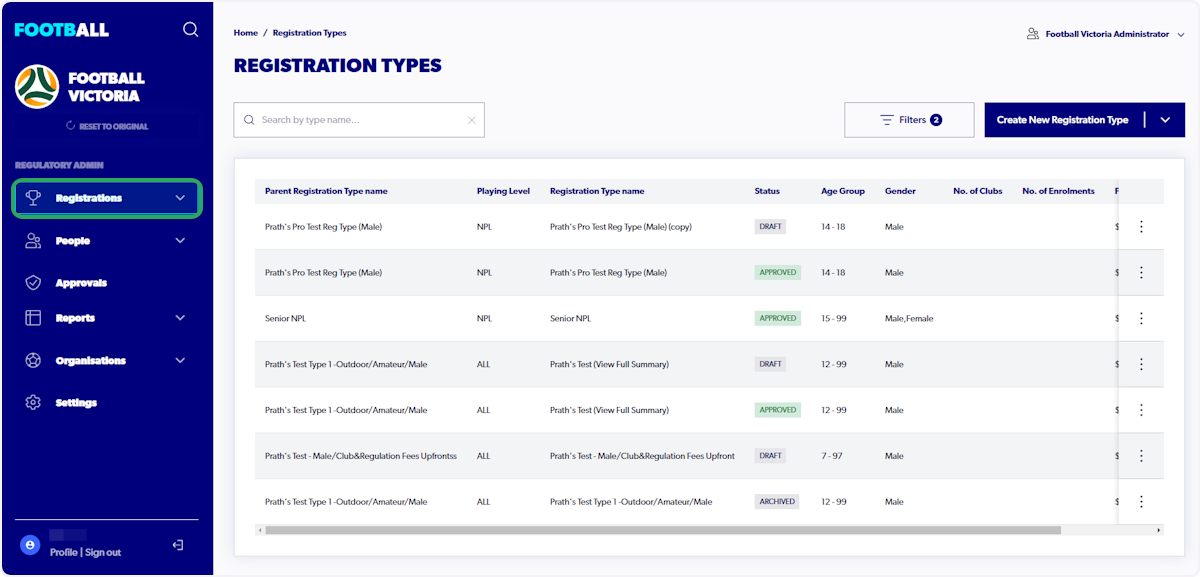Viewport: 1200px width, 577px height.
Task: Click the FOOTBALL brand logo text
Action: pos(62,30)
